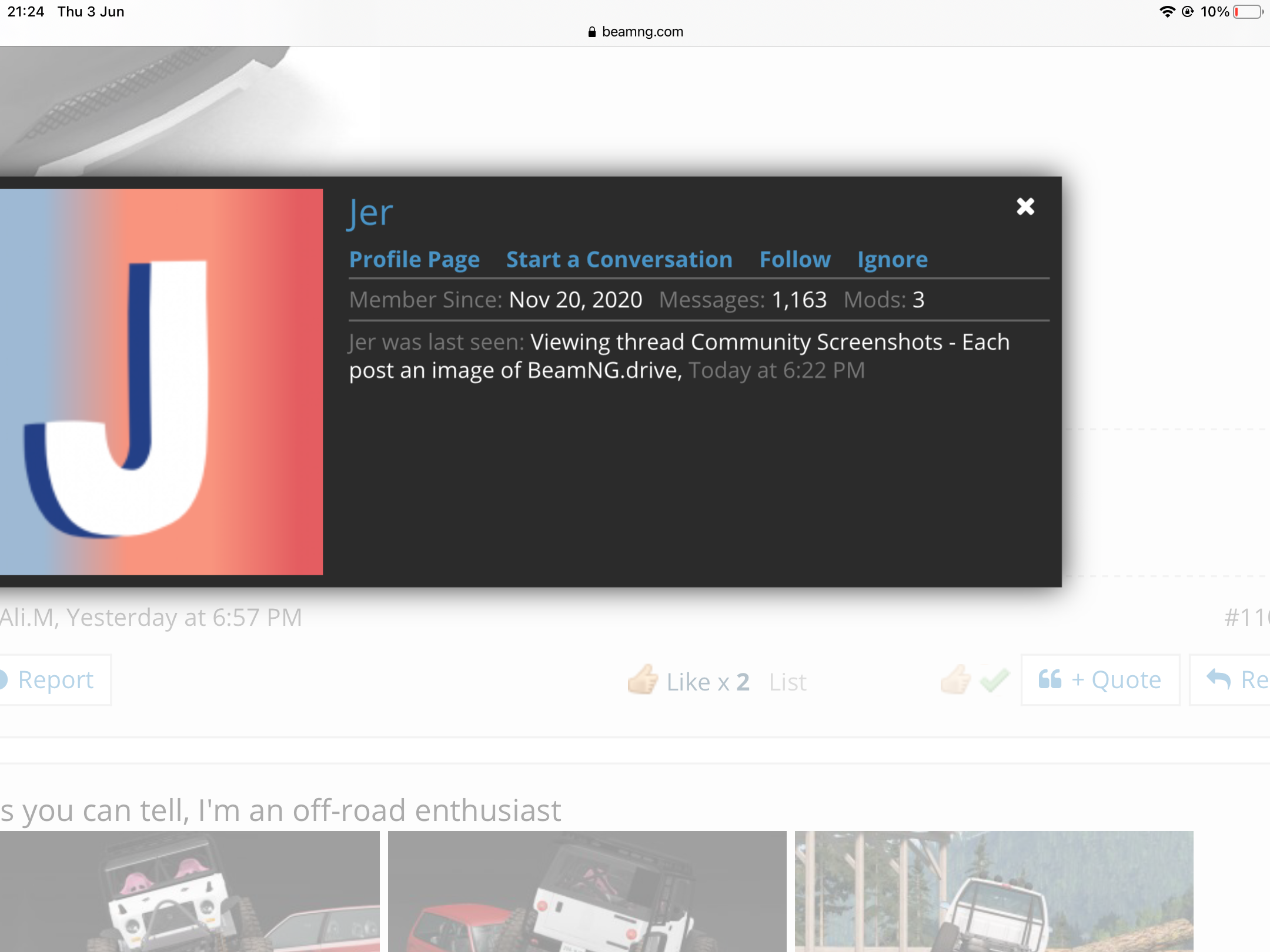Ignore the user Jer
This screenshot has width=1270, height=952.
pyautogui.click(x=893, y=259)
